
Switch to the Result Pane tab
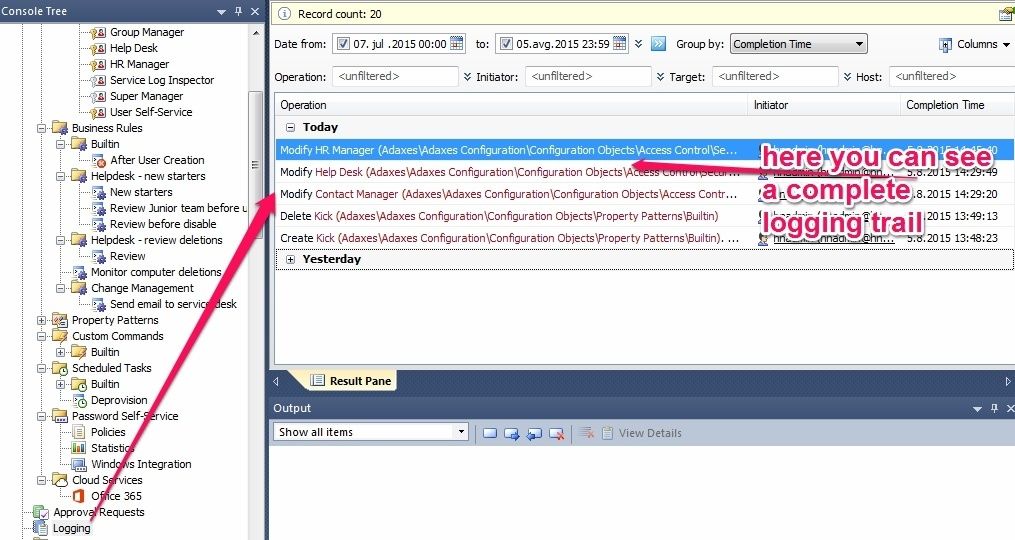[351, 381]
